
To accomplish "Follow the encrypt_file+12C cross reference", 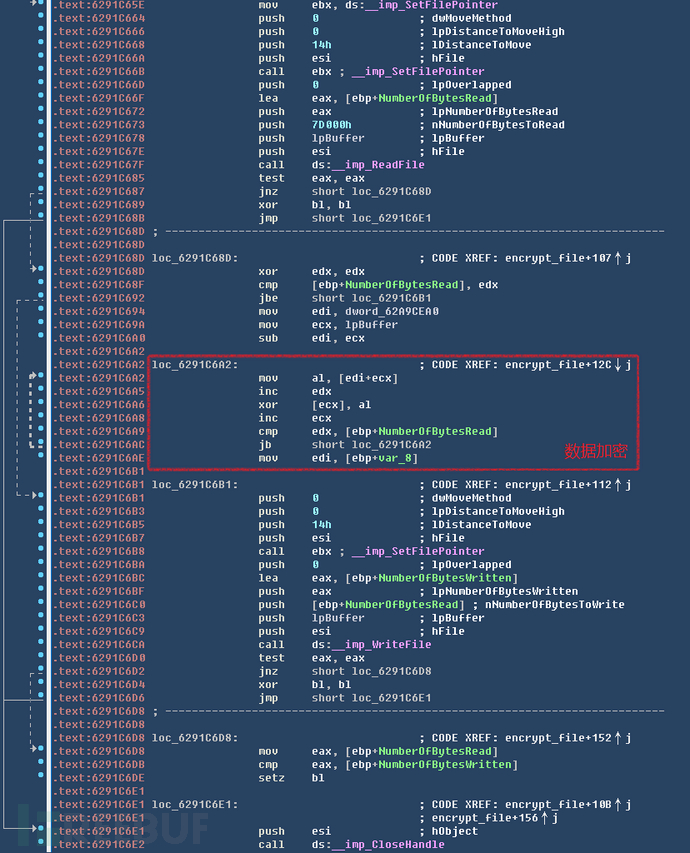I will [x=558, y=364].
